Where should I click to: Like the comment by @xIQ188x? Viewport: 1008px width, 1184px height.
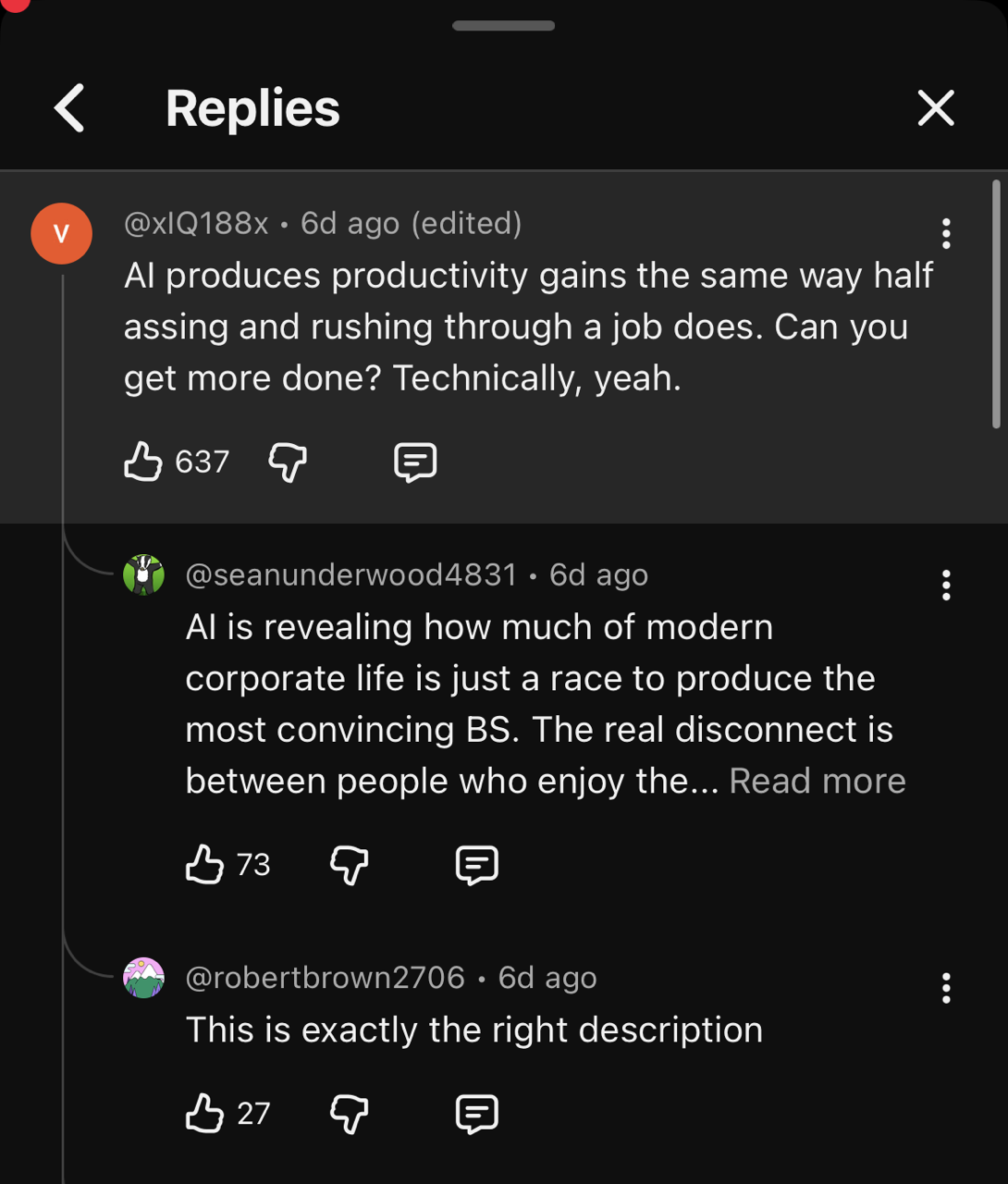(x=143, y=461)
